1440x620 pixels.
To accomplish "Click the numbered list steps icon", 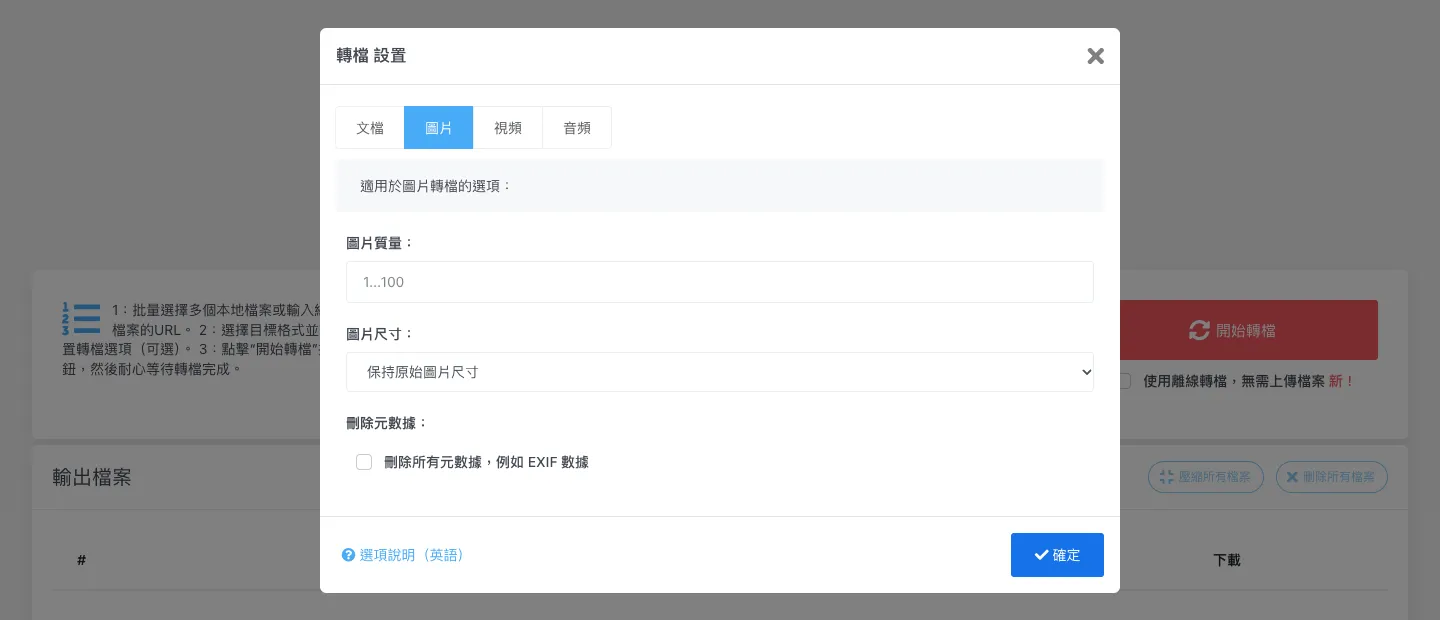I will coord(81,319).
